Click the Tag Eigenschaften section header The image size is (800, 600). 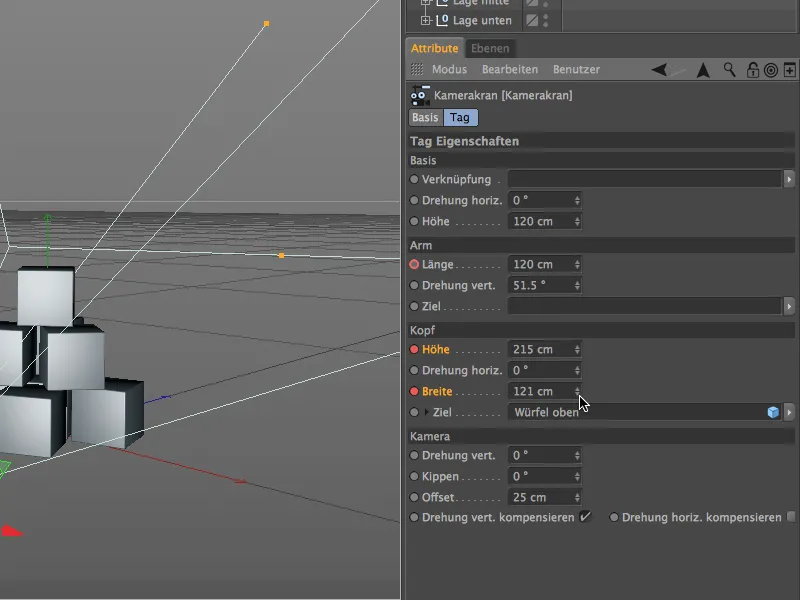pyautogui.click(x=601, y=141)
